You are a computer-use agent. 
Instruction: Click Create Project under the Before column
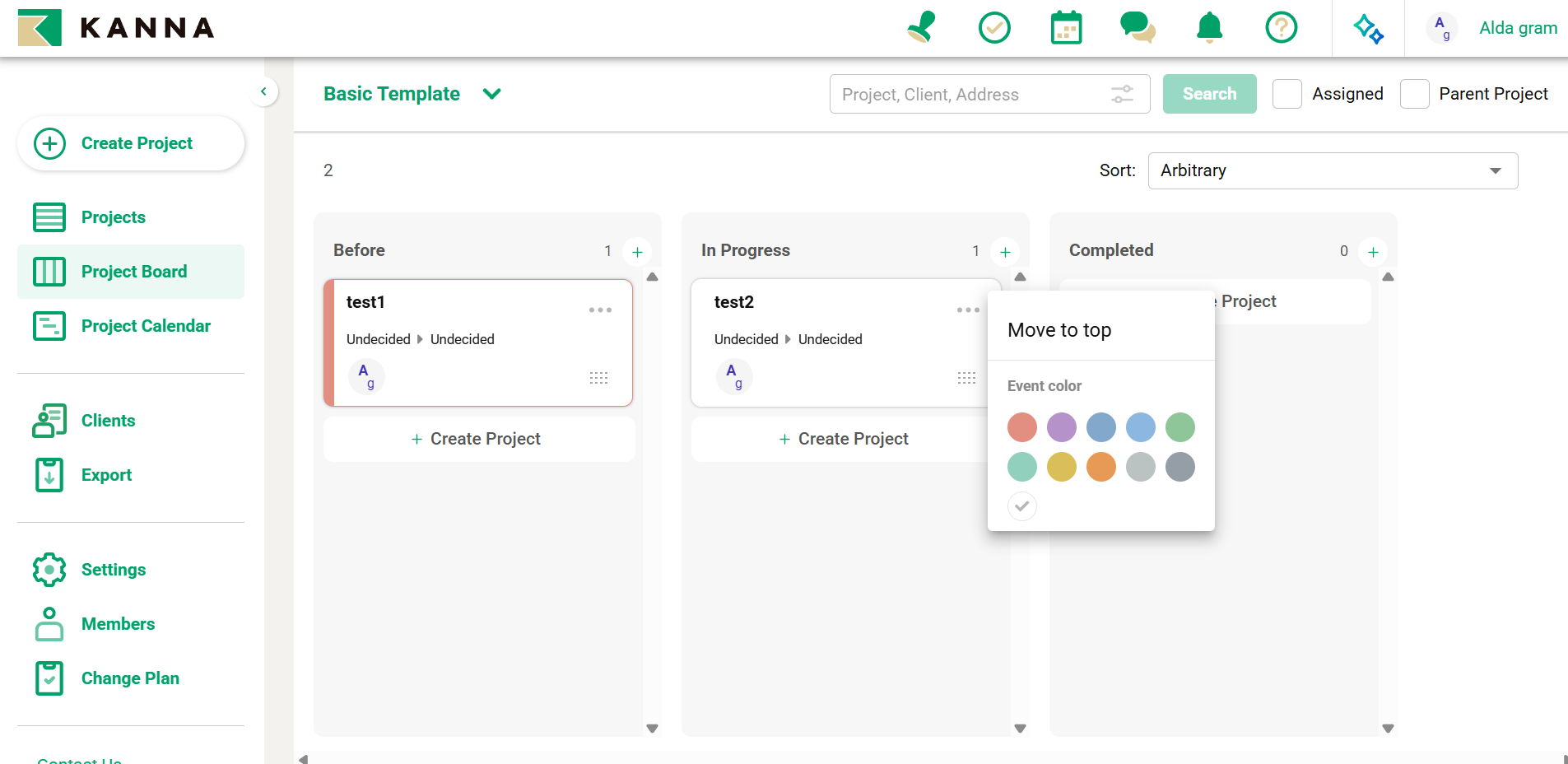(x=477, y=439)
